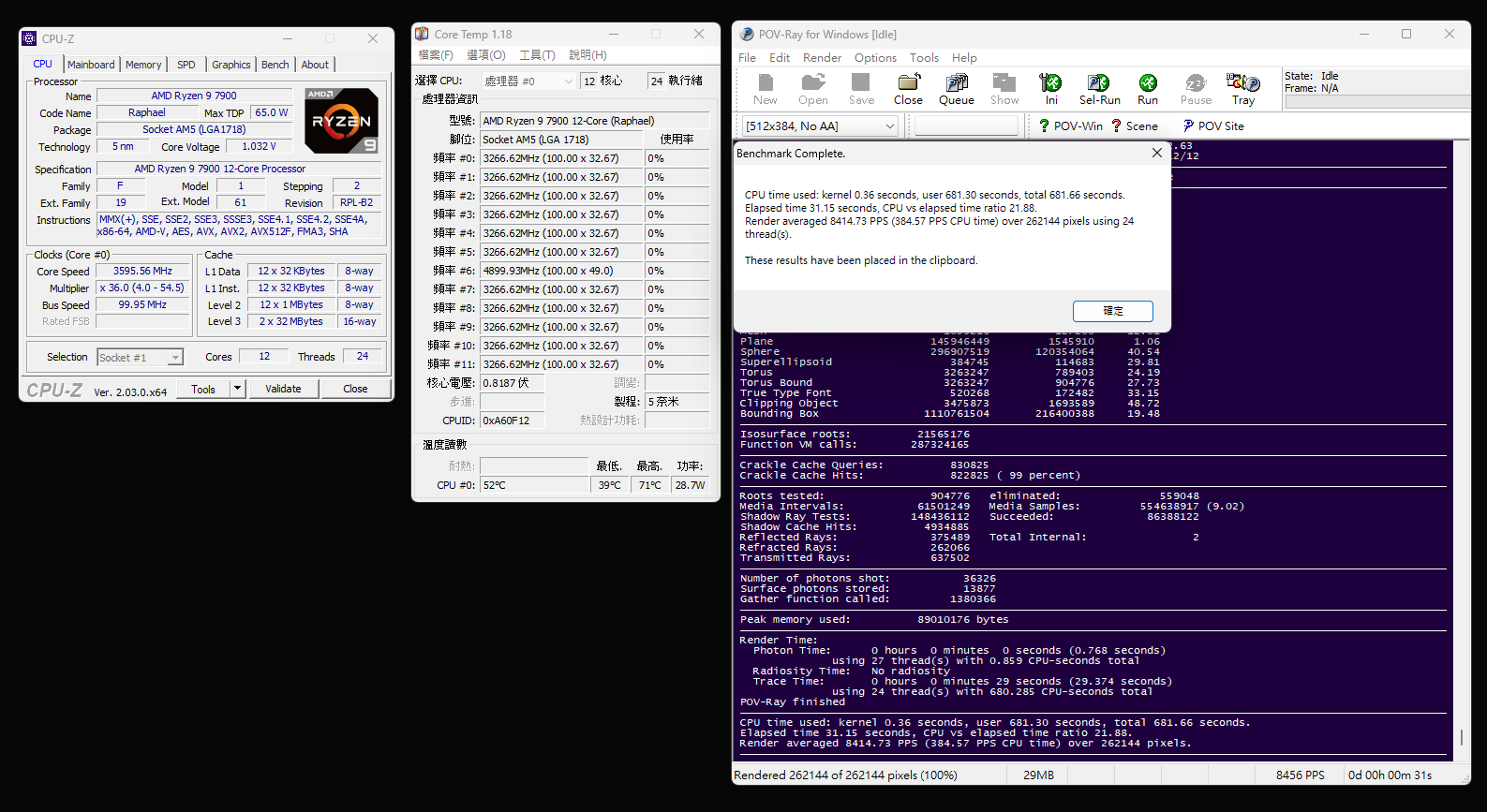
Task: Click the POV-Ray command line input field
Action: tap(966, 125)
